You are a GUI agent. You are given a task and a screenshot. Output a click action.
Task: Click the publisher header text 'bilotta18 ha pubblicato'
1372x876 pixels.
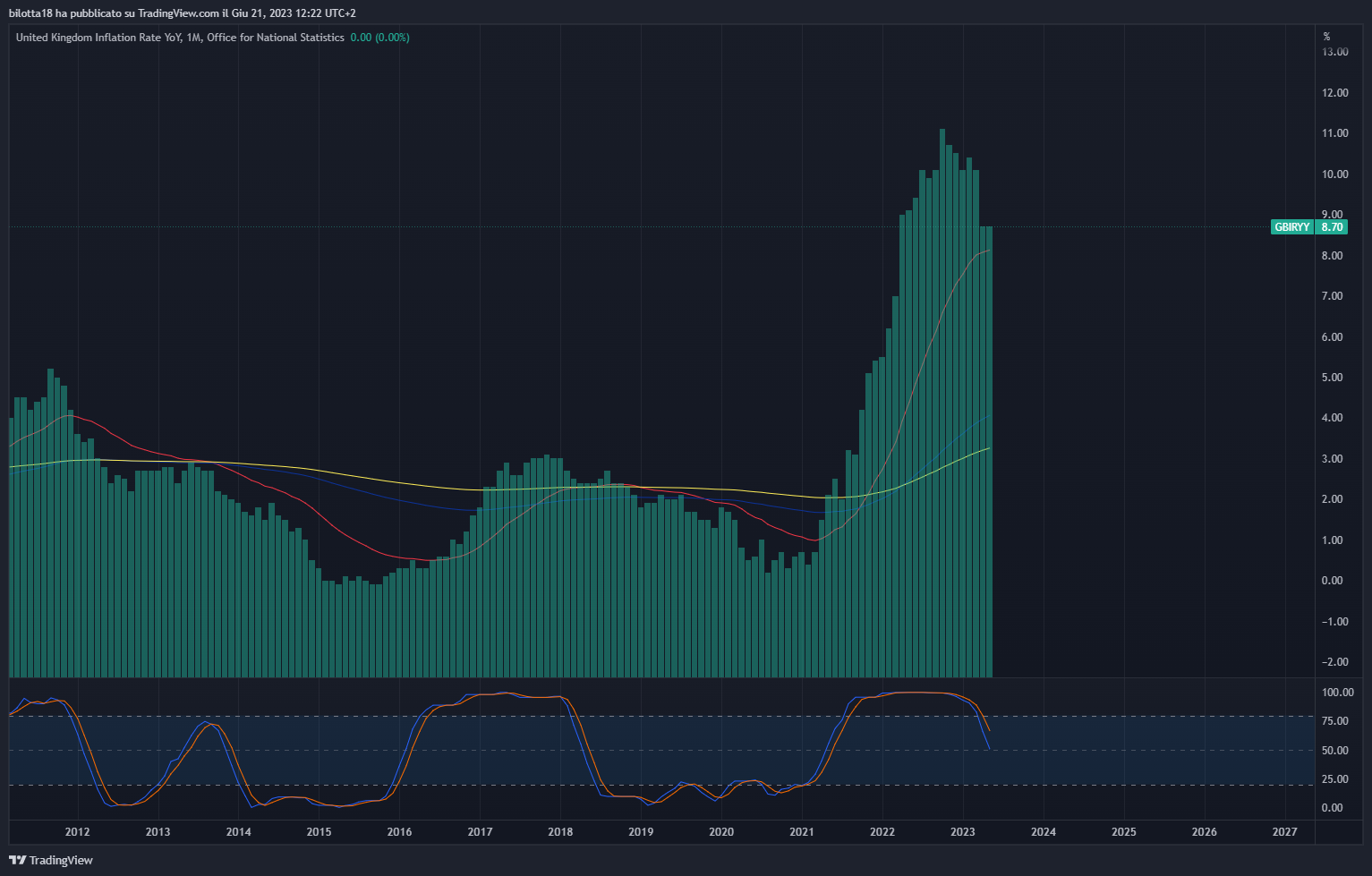pos(65,13)
